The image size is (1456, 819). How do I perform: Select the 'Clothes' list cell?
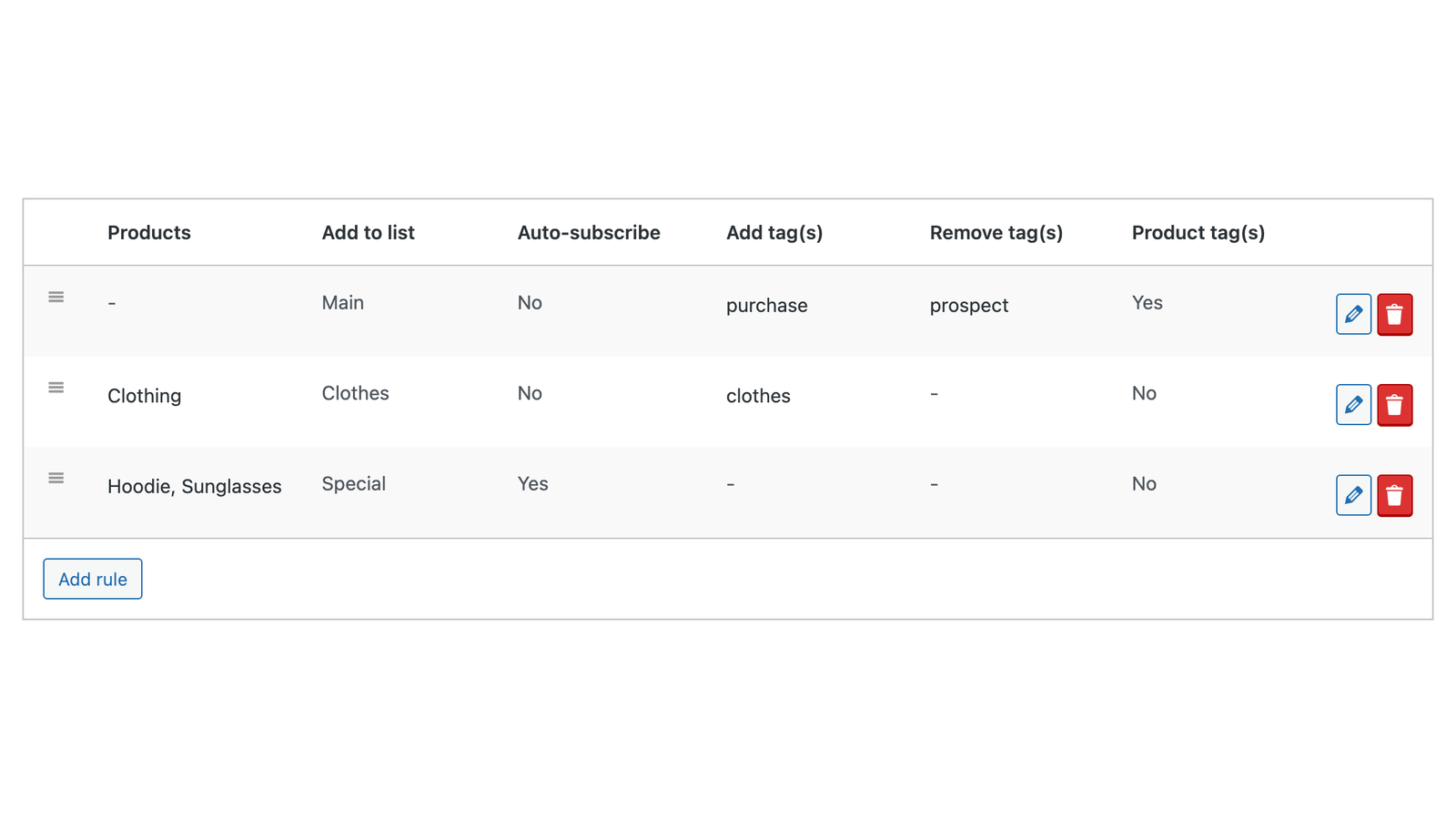click(356, 393)
